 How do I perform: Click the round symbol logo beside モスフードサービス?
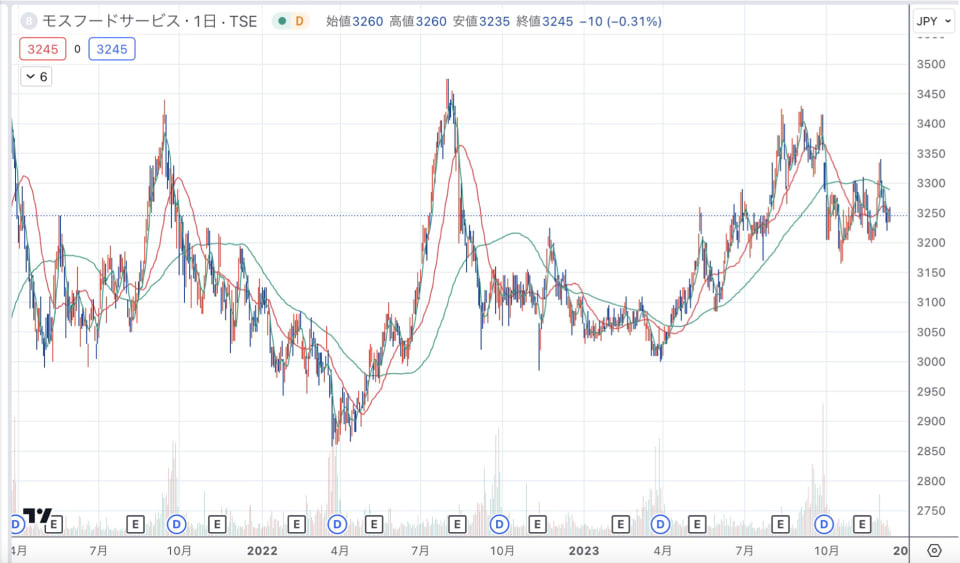[28, 21]
